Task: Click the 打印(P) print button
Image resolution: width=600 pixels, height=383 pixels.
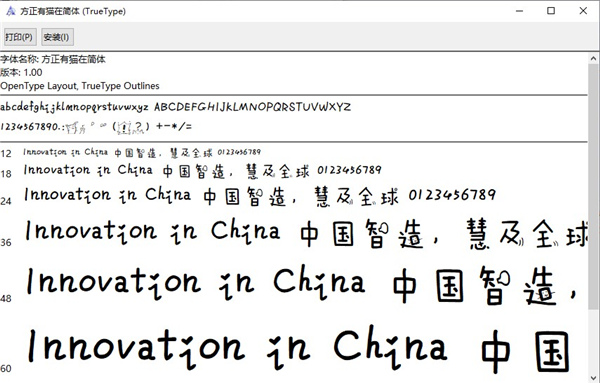Action: (20, 37)
